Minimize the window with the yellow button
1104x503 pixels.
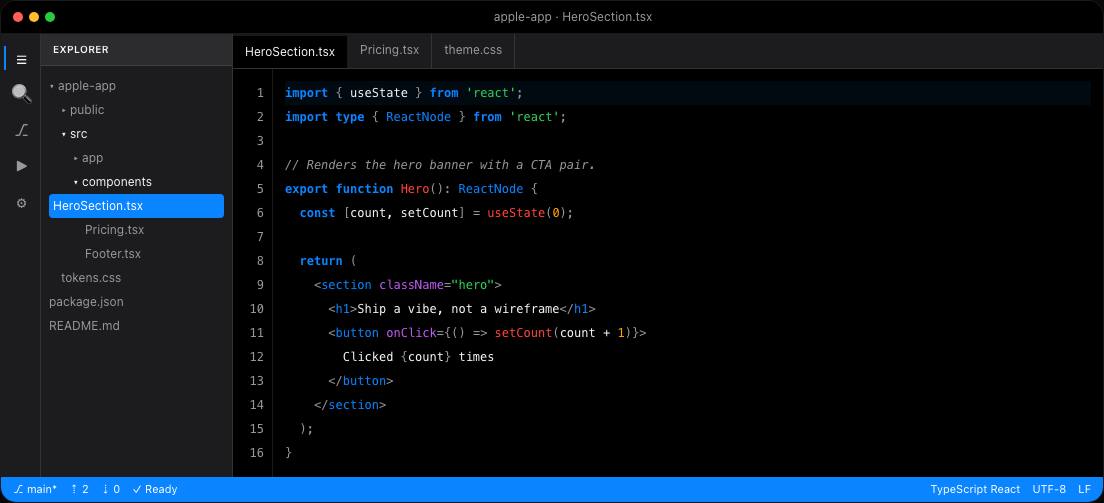pos(34,17)
